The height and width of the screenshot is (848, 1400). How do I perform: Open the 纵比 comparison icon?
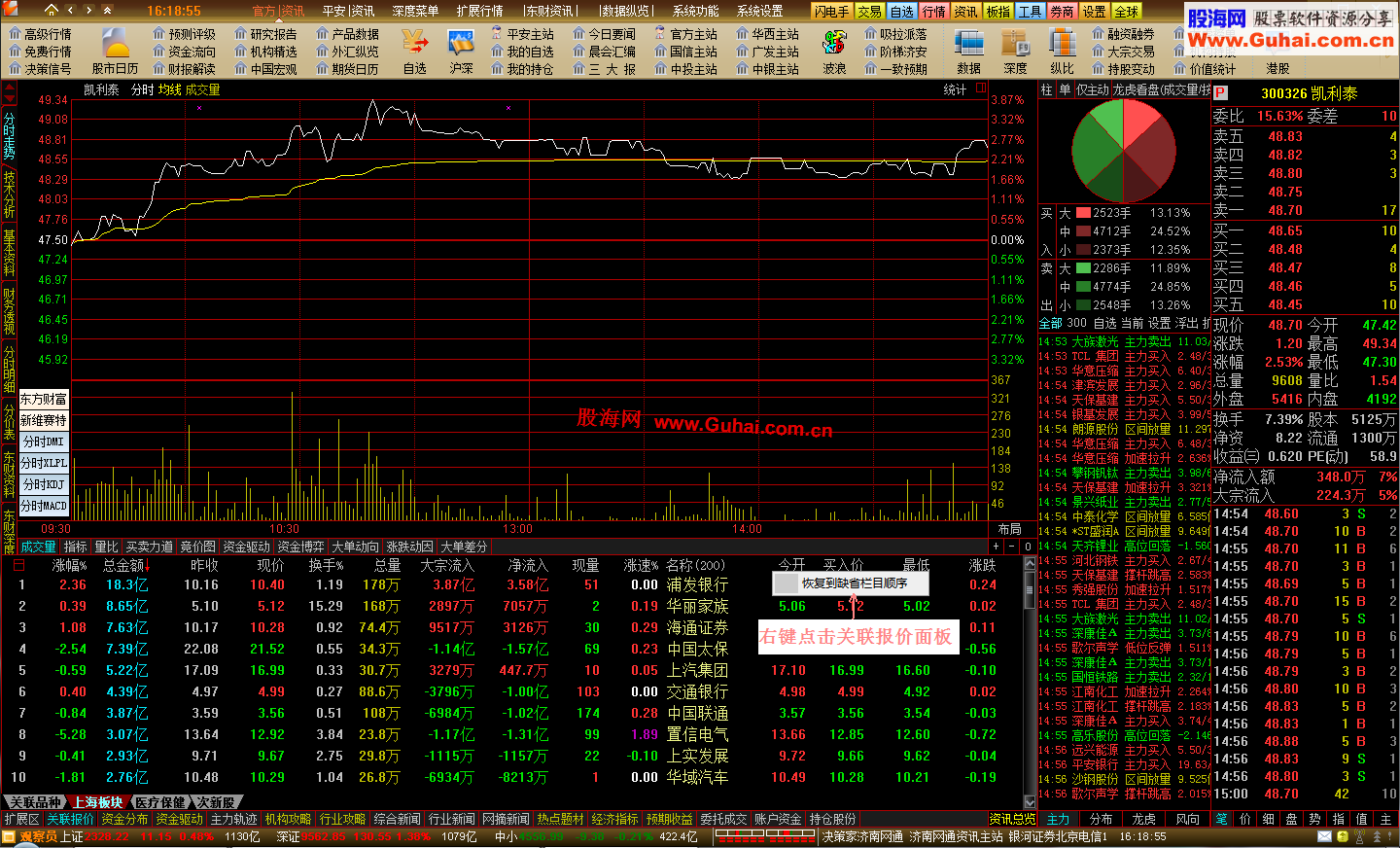[x=1062, y=51]
